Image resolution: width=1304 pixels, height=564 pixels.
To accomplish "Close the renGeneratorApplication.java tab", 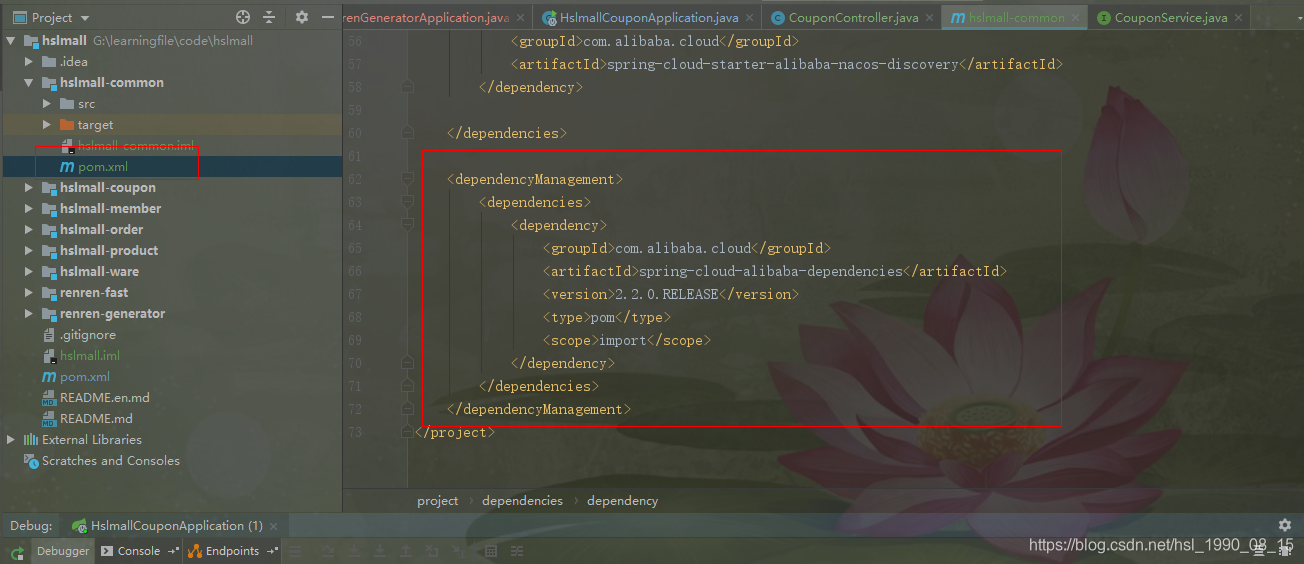I will (x=520, y=18).
